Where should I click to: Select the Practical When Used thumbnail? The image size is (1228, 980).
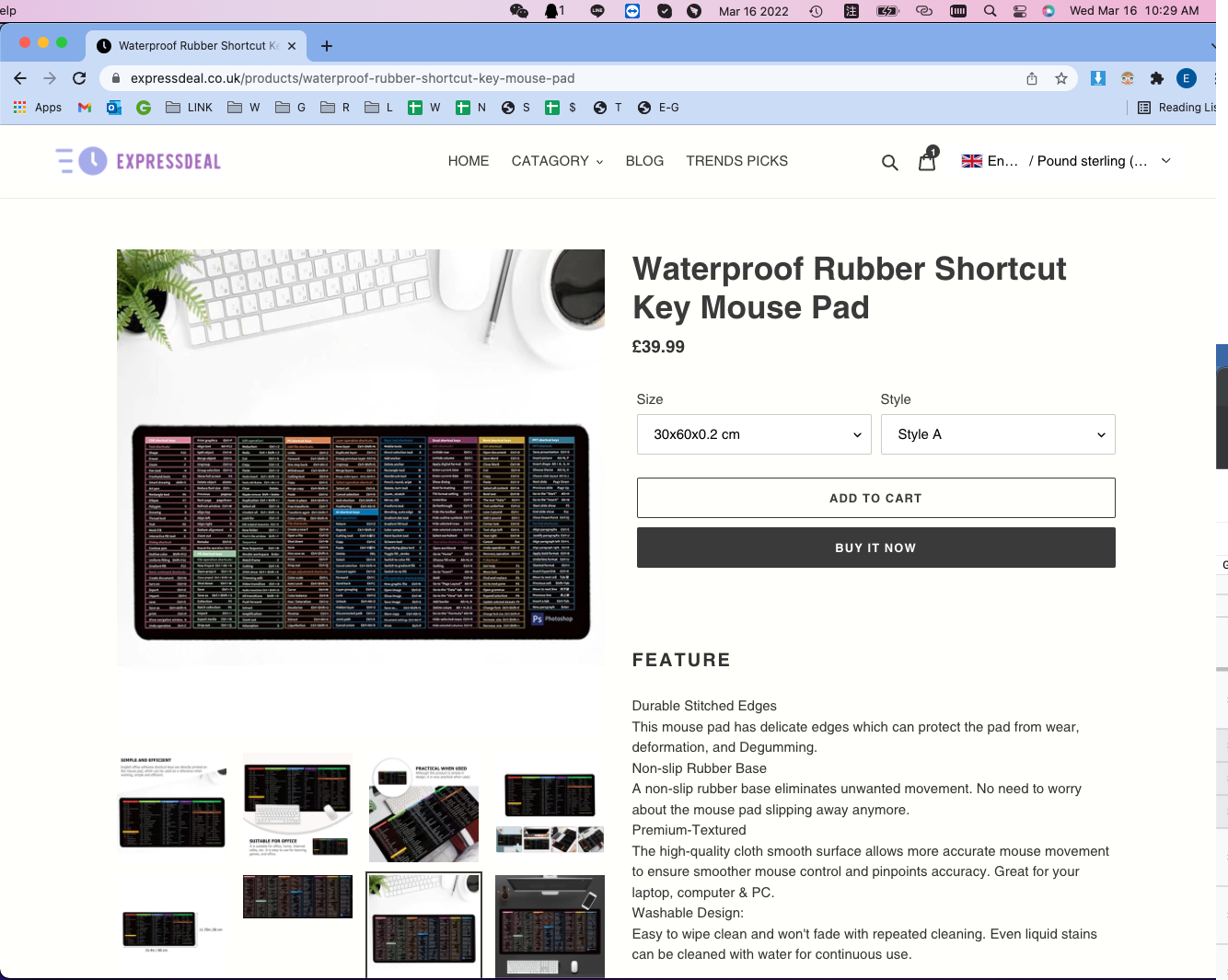423,808
